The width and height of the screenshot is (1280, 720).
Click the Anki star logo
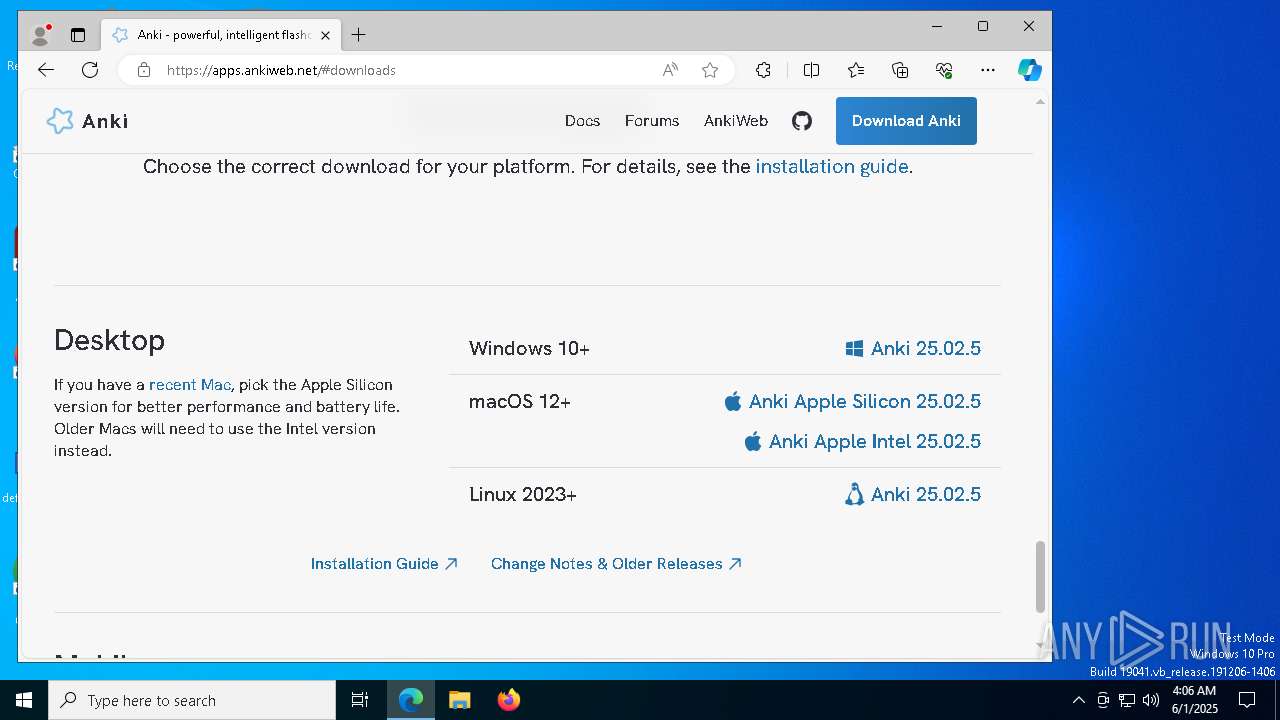(60, 121)
